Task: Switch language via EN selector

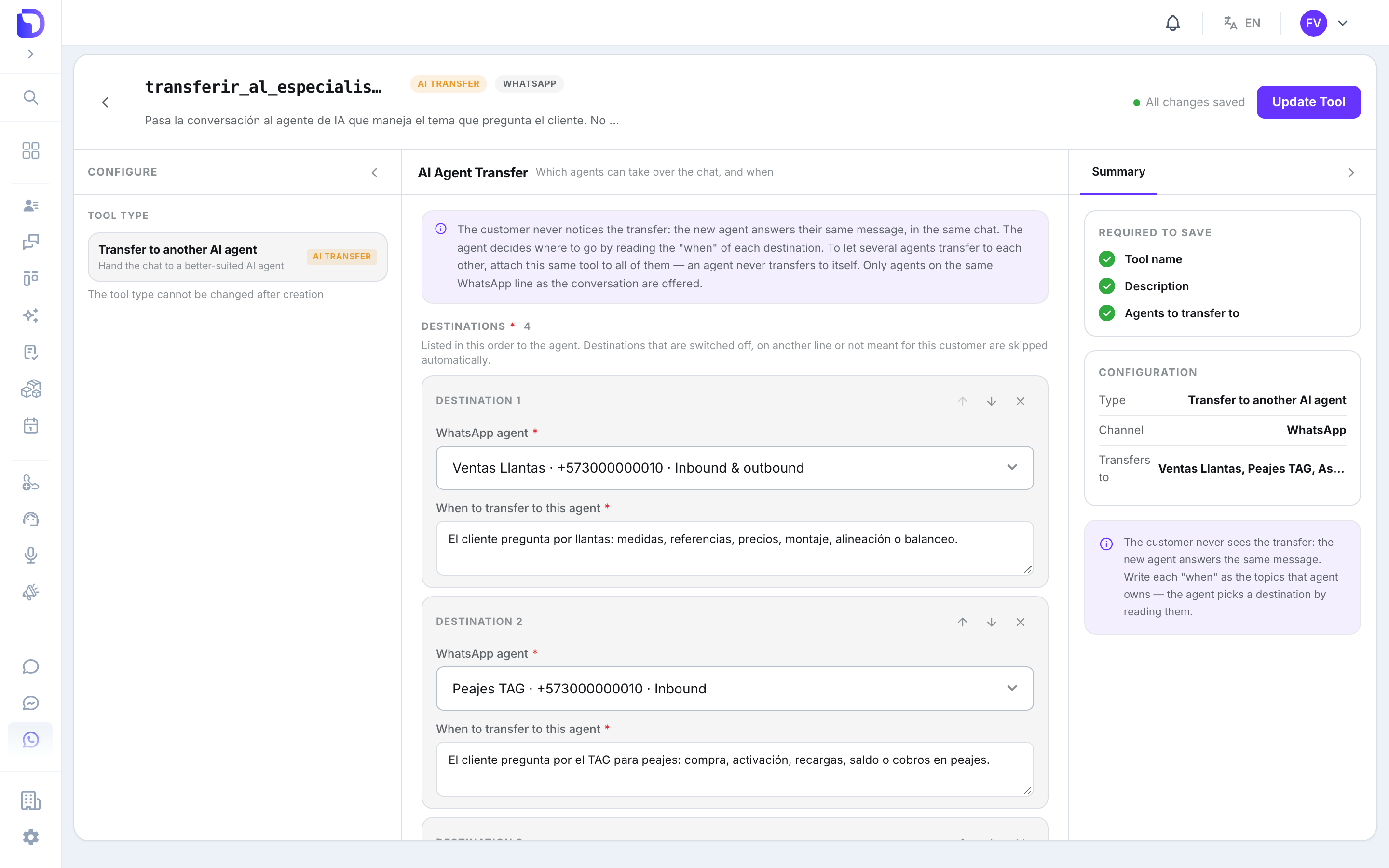Action: [x=1241, y=23]
